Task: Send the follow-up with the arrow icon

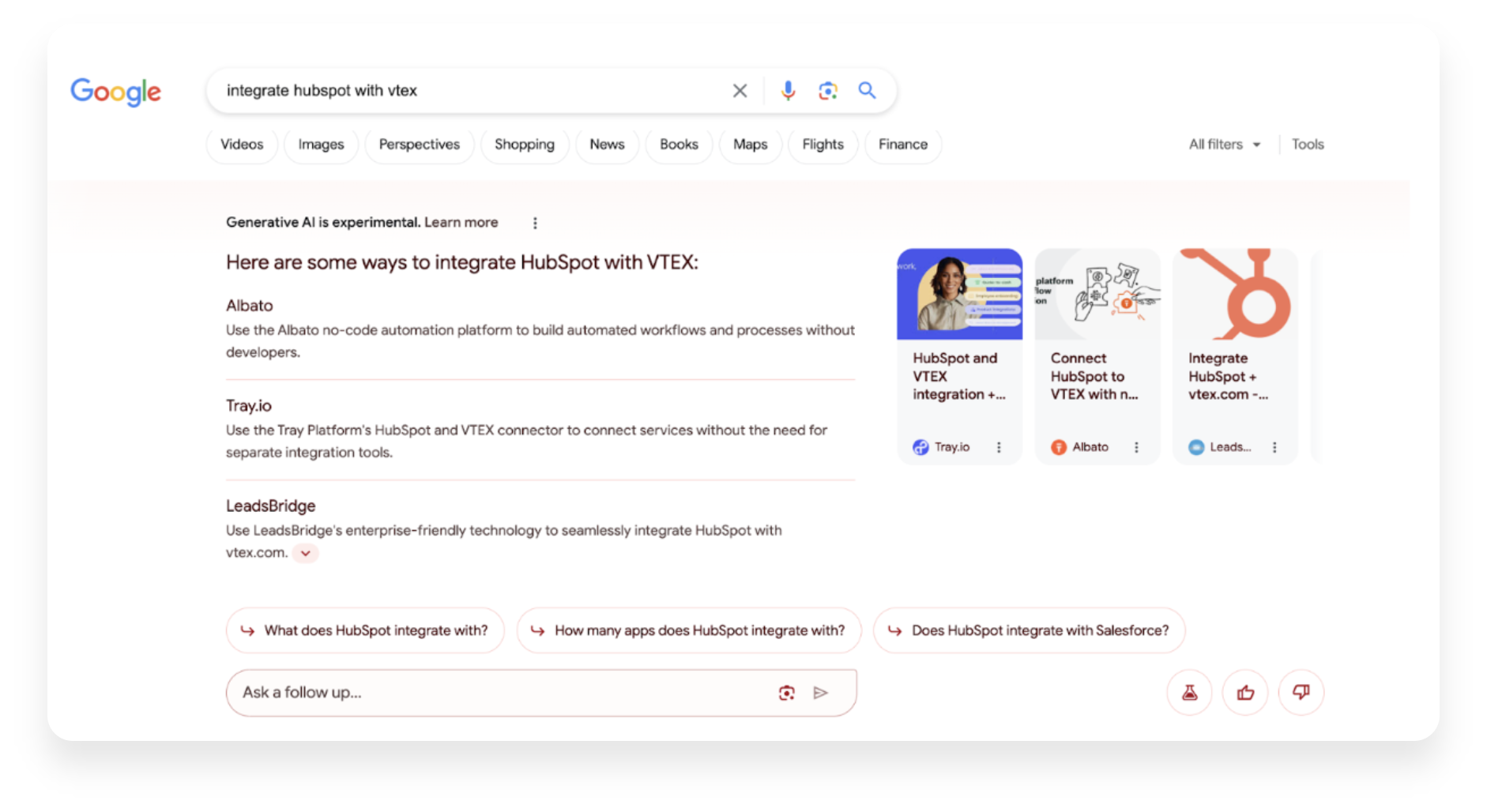Action: pos(821,693)
